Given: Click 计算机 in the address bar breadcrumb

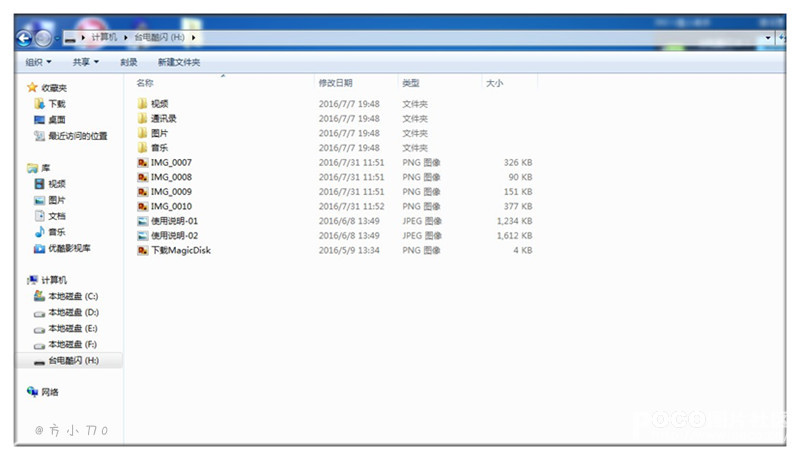Looking at the screenshot, I should click(104, 38).
